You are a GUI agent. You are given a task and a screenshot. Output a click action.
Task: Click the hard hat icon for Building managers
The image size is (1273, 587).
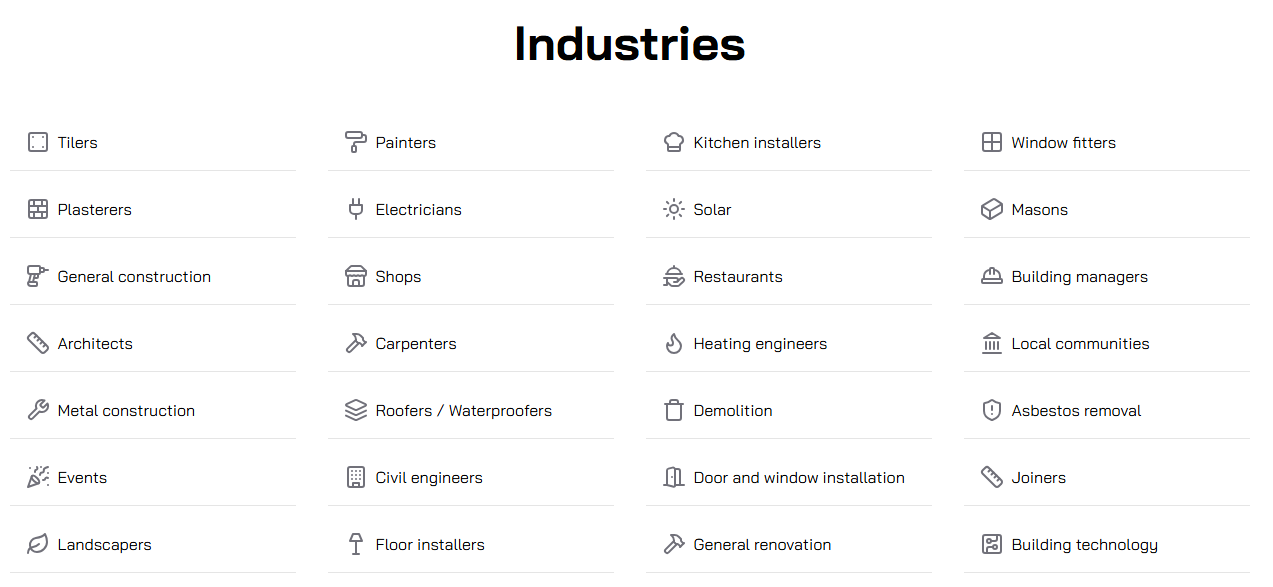(991, 276)
